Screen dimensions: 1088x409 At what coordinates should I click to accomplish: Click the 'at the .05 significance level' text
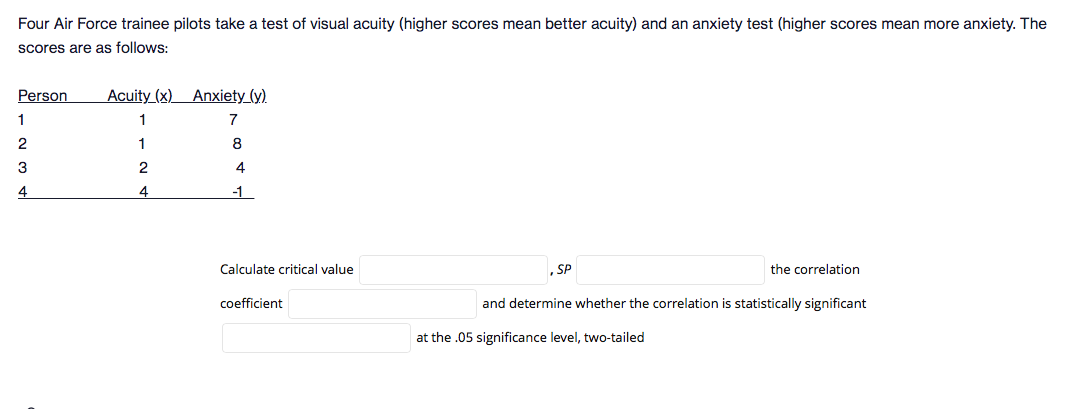pyautogui.click(x=530, y=338)
